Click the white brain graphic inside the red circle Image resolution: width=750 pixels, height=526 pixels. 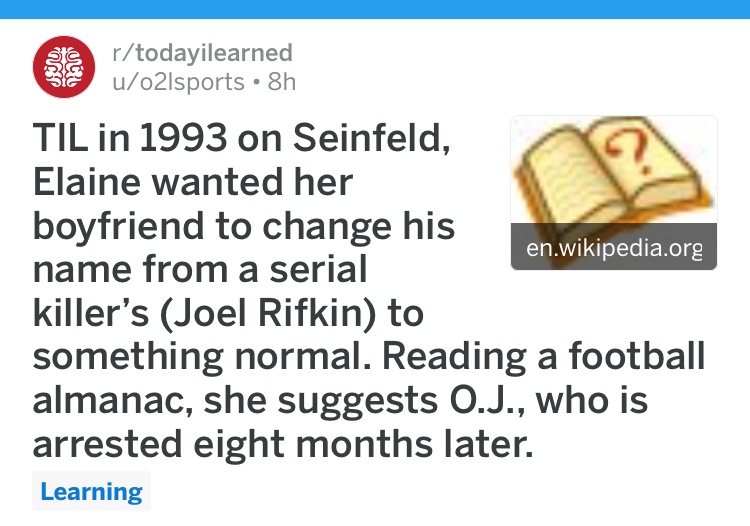[x=64, y=67]
